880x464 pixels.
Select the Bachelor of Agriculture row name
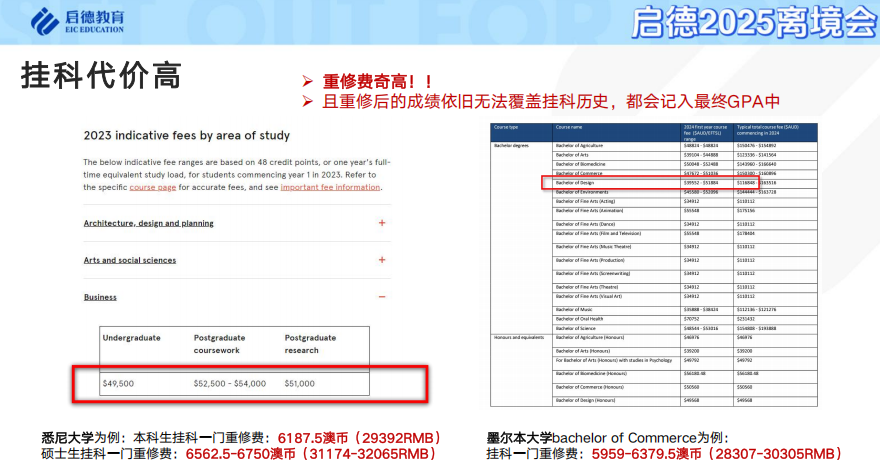click(579, 146)
